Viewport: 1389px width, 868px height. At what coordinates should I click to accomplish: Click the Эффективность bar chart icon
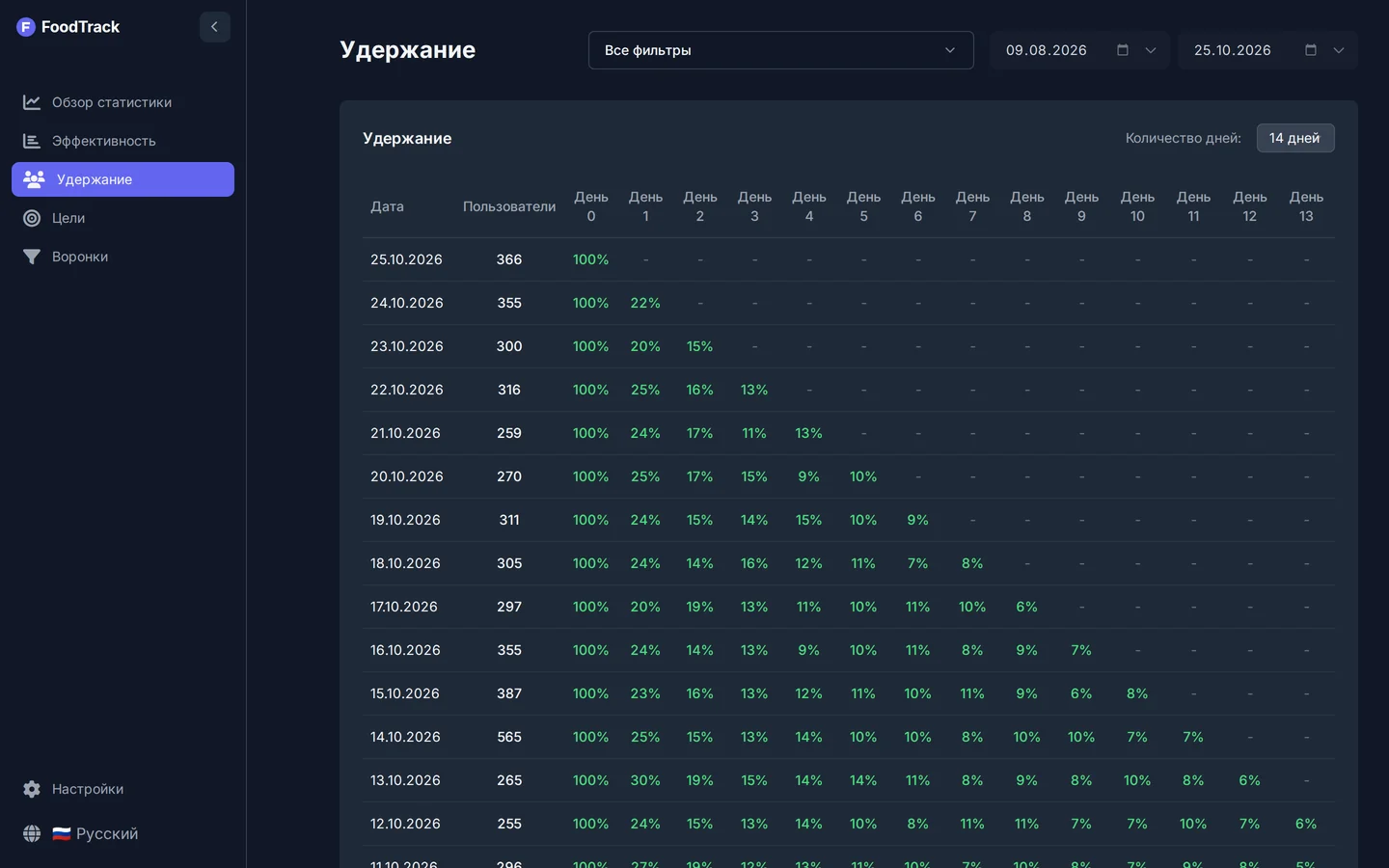coord(32,141)
